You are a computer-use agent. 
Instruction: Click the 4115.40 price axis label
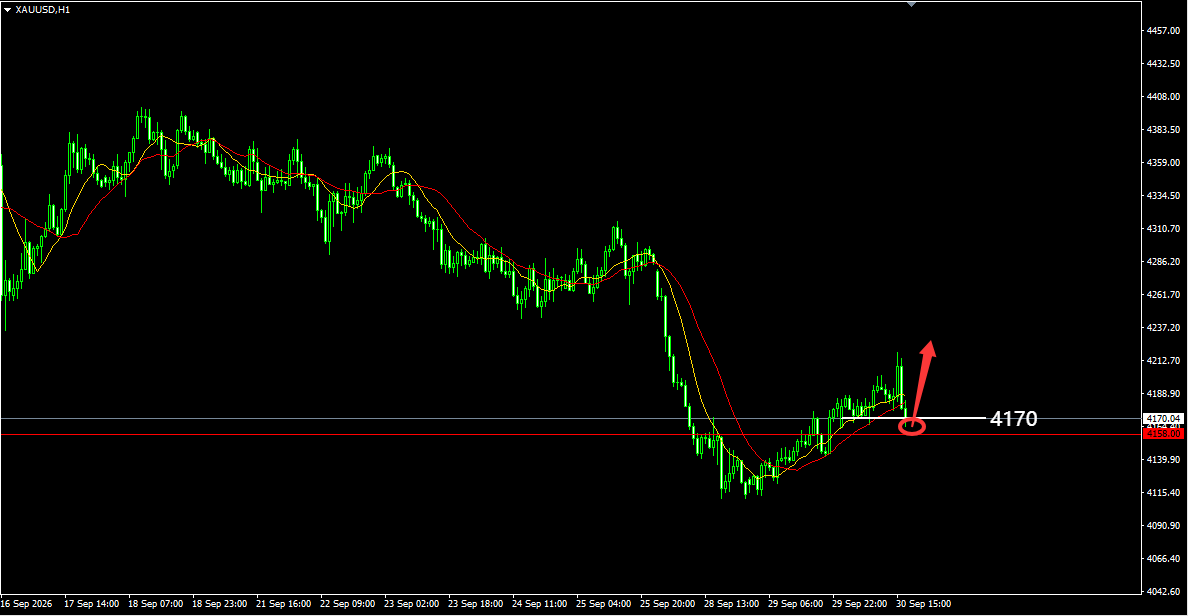coord(1163,492)
